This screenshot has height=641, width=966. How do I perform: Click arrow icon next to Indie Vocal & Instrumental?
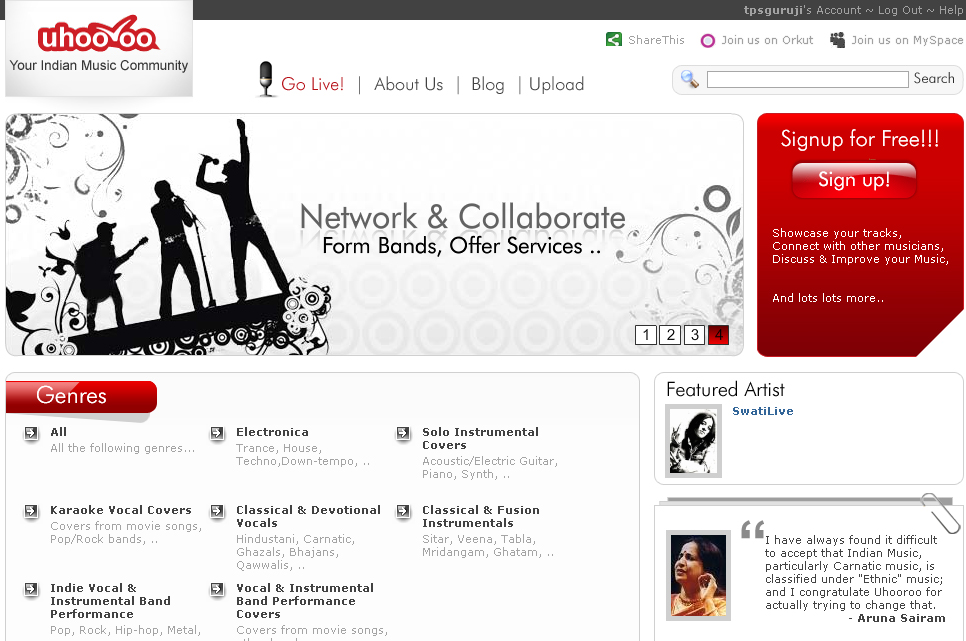click(x=31, y=589)
